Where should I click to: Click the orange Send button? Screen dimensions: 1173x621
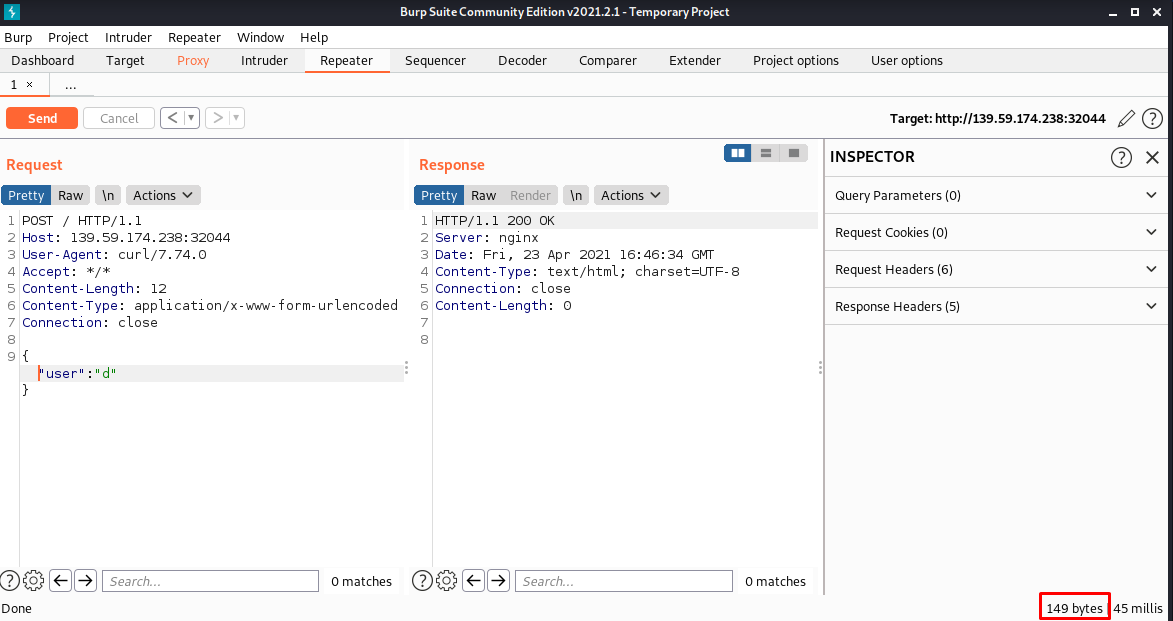tap(42, 118)
